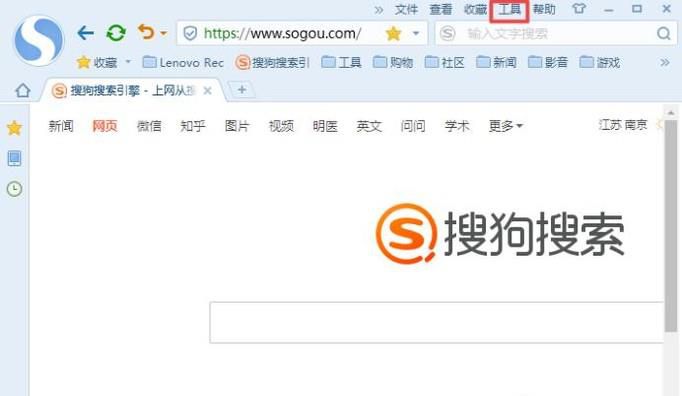Expand the address bar dropdown arrow
This screenshot has width=682, height=396.
(x=416, y=34)
